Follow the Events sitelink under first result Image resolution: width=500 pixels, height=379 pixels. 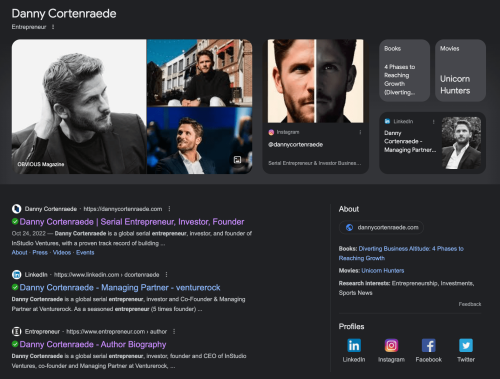85,253
